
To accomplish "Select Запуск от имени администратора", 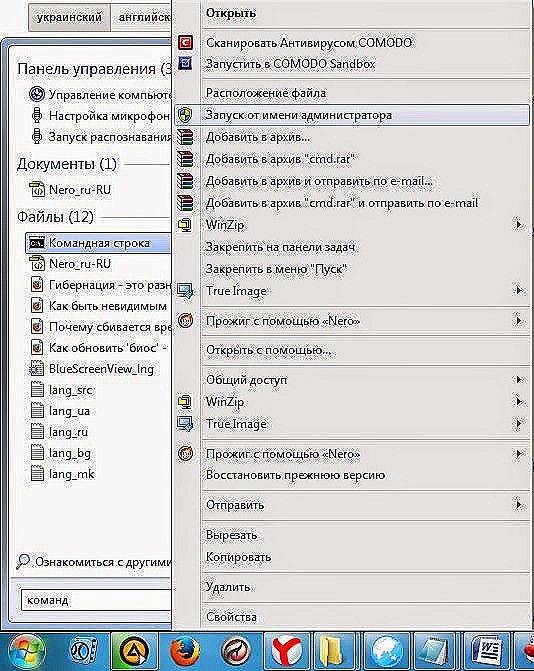I will 352,115.
